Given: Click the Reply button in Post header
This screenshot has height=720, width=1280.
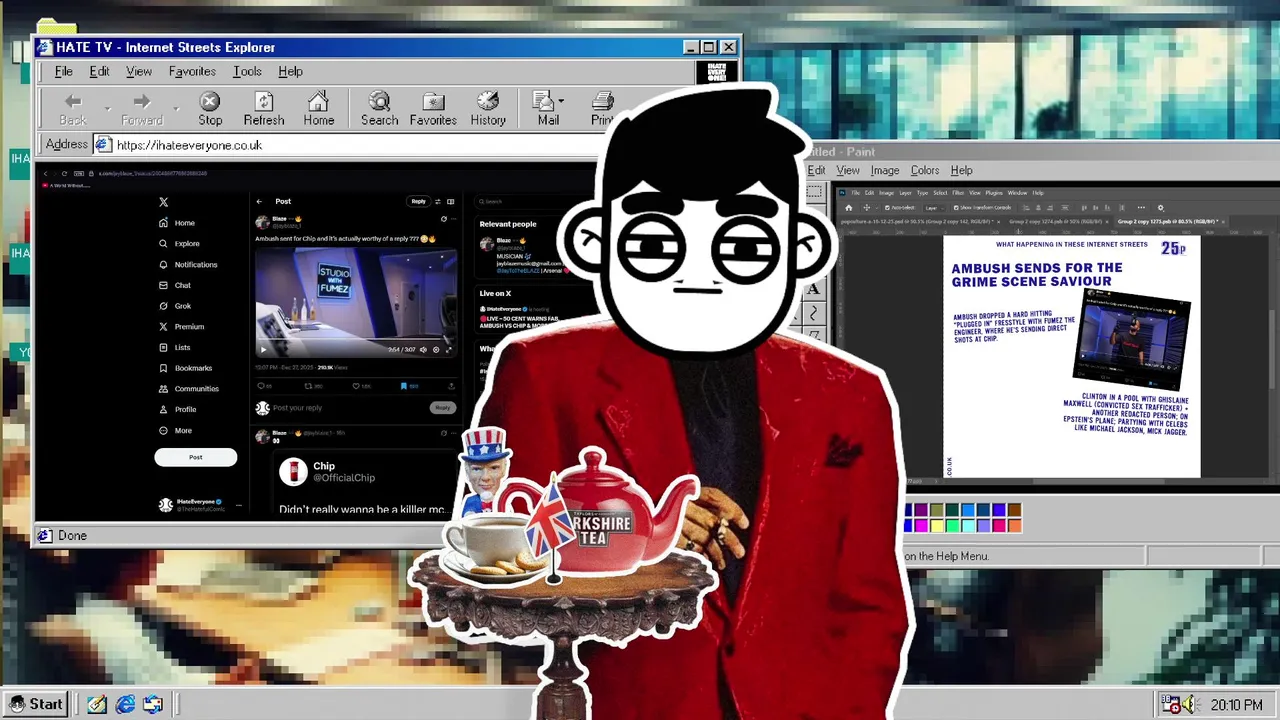Looking at the screenshot, I should pyautogui.click(x=419, y=201).
